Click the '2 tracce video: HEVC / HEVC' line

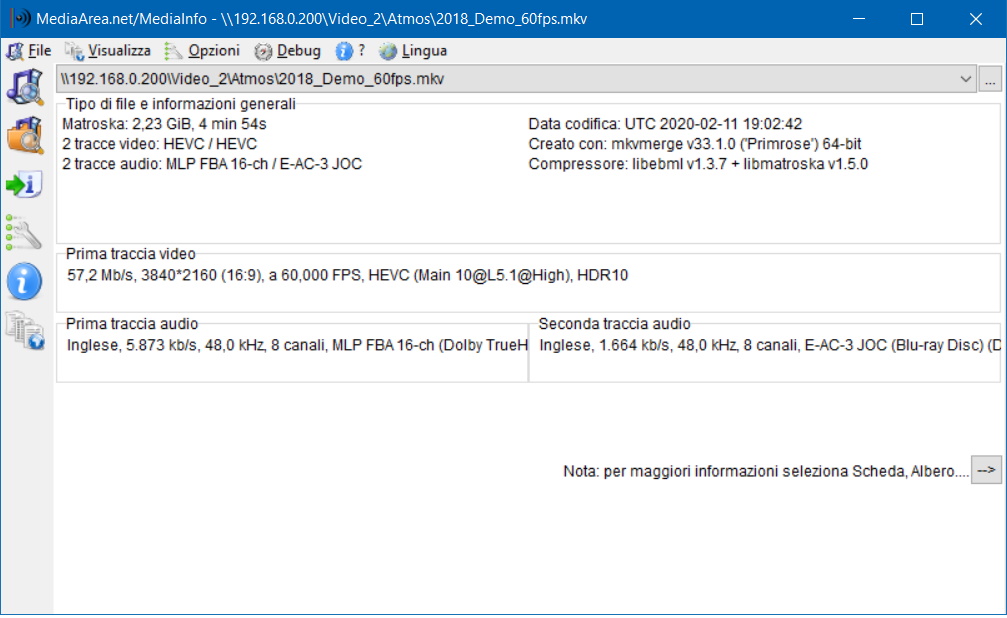(159, 144)
